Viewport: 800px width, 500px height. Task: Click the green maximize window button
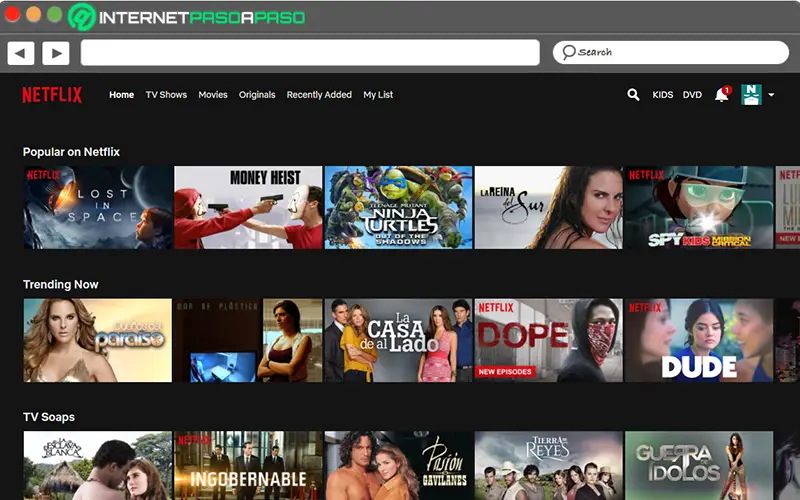coord(55,14)
